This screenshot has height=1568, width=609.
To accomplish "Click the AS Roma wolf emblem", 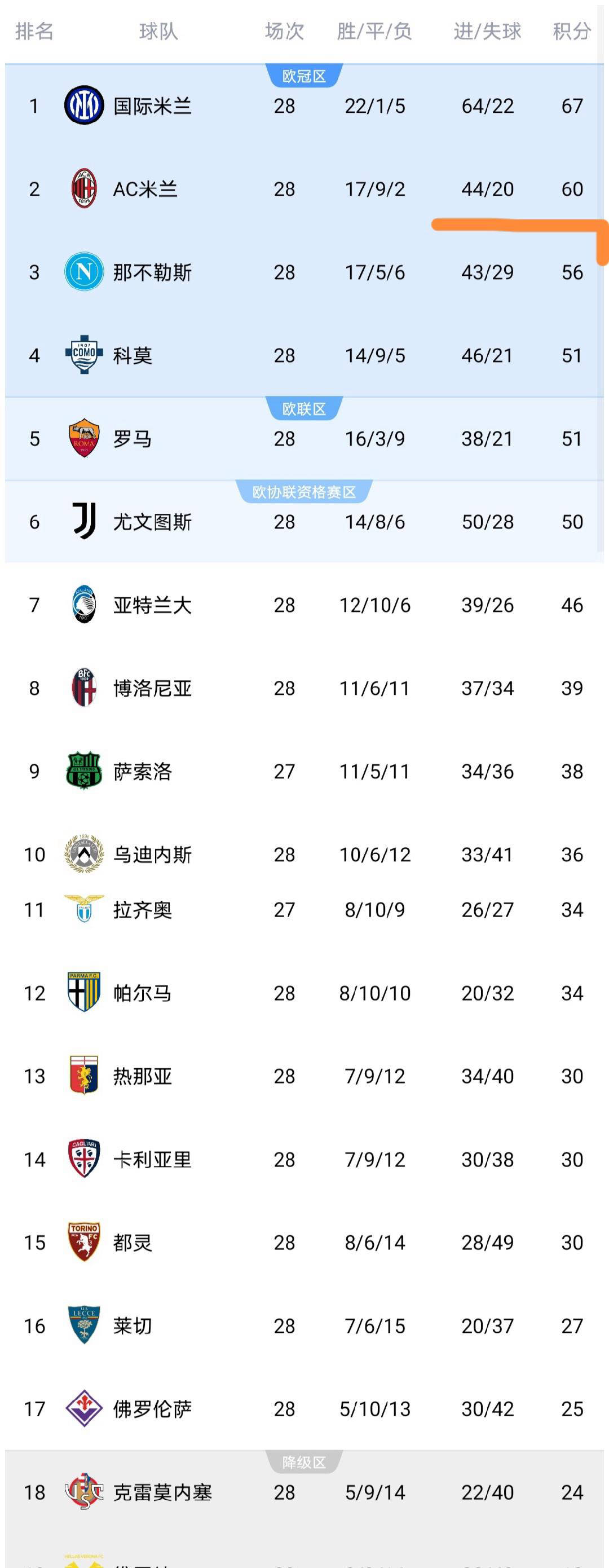I will (84, 438).
